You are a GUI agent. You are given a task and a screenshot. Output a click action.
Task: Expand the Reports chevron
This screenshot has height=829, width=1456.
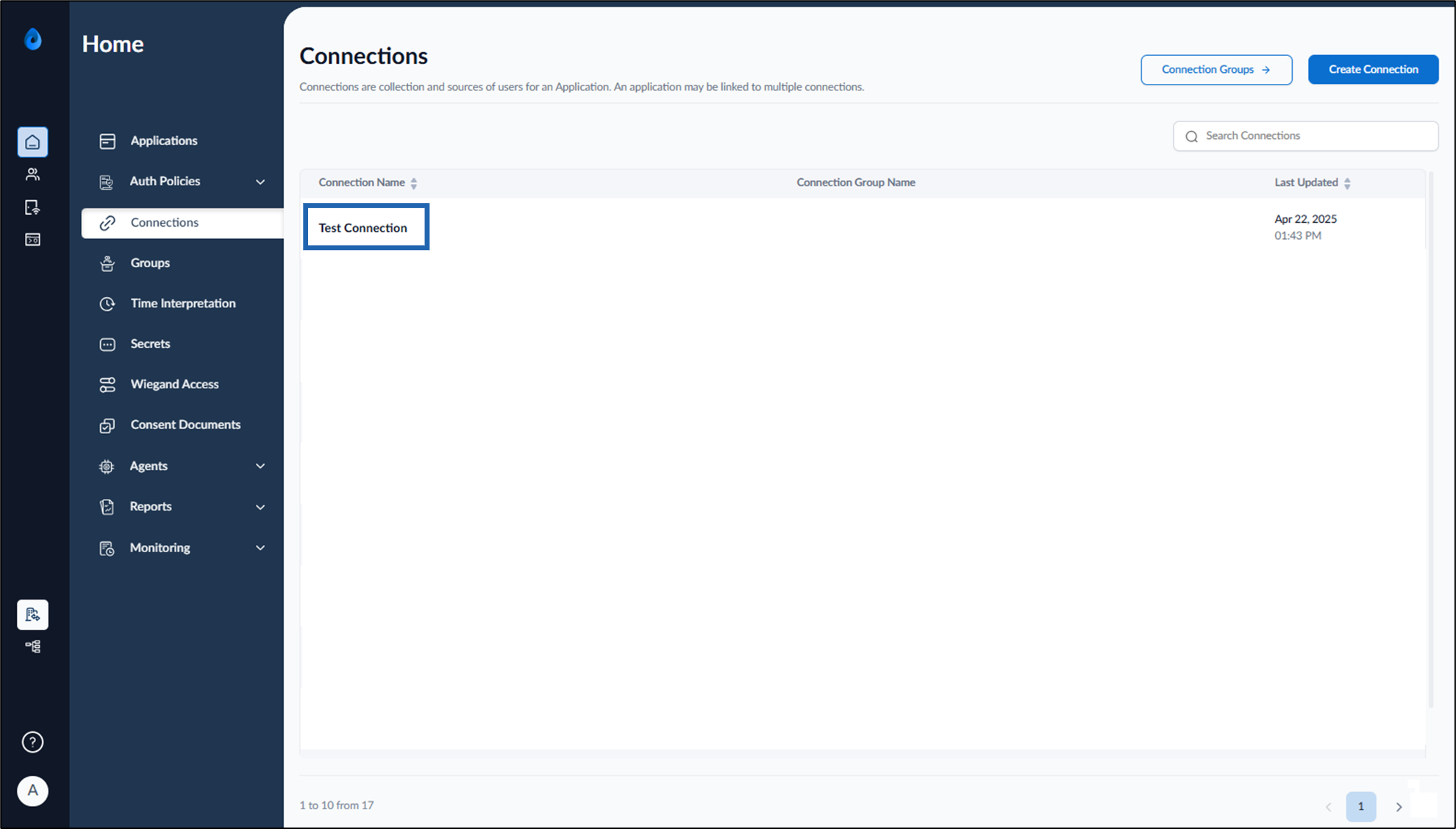click(x=260, y=507)
